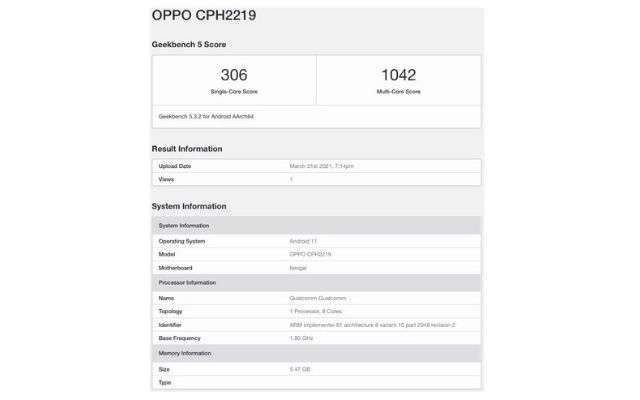Click the OPPO CPH2219 page title
640x400 pixels.
(204, 16)
